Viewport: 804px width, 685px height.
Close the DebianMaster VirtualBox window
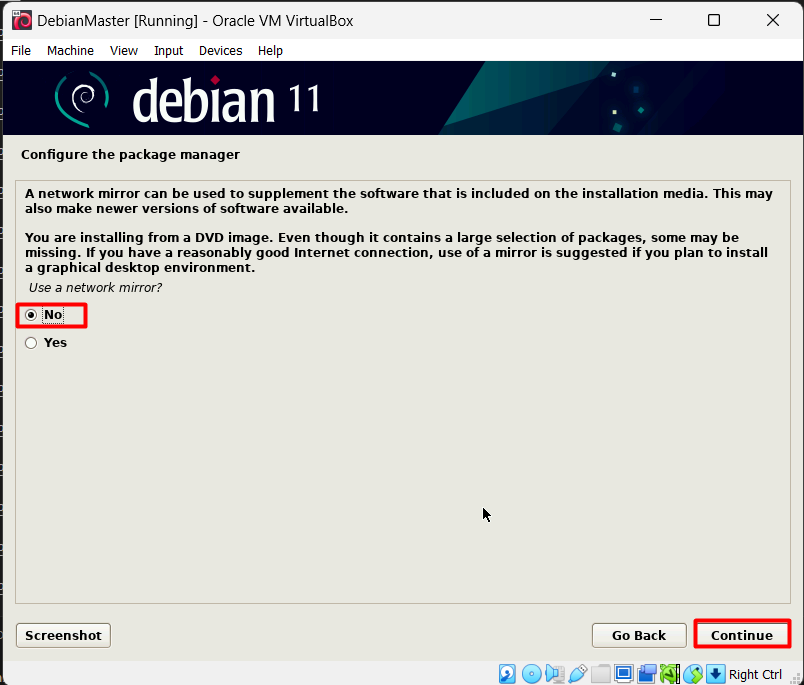tap(773, 20)
